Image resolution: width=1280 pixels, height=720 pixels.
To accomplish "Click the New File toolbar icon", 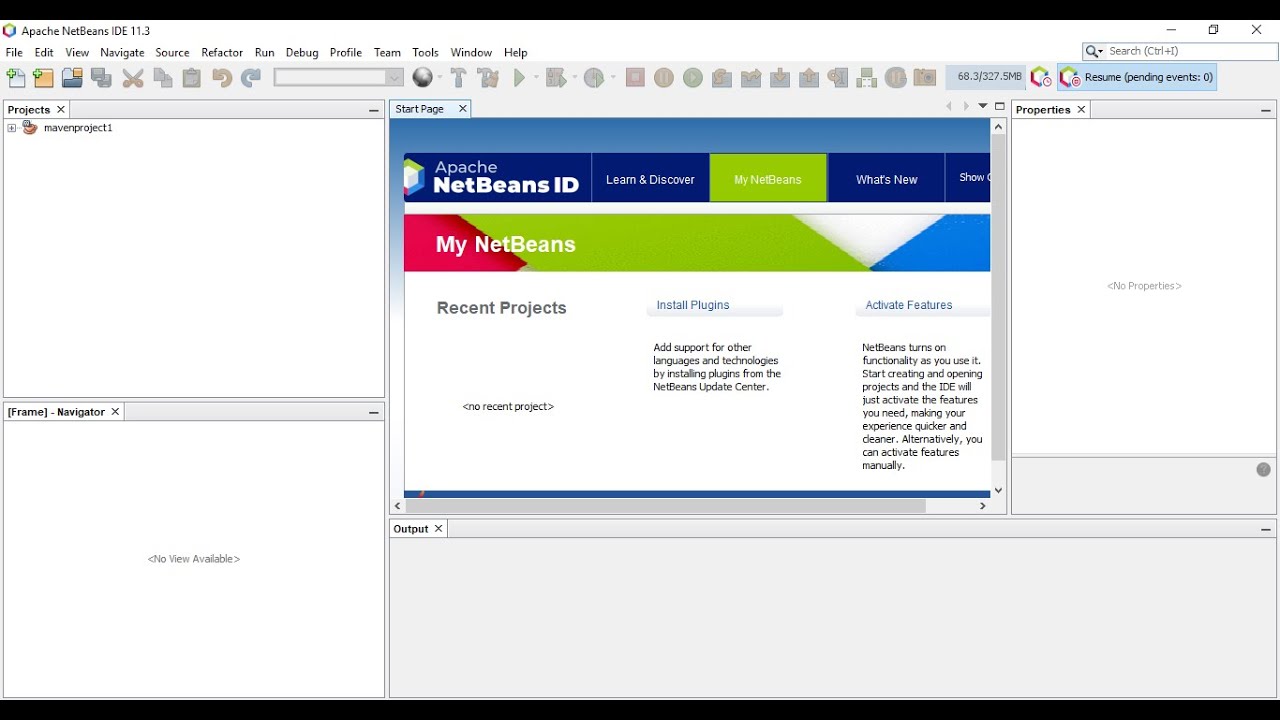I will (16, 78).
